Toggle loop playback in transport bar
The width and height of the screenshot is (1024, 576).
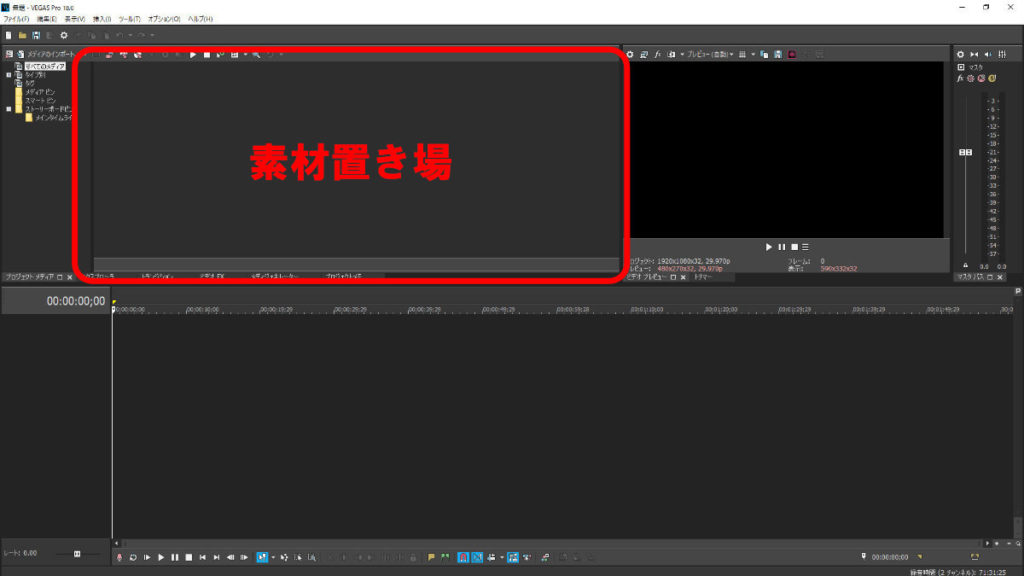(x=133, y=557)
